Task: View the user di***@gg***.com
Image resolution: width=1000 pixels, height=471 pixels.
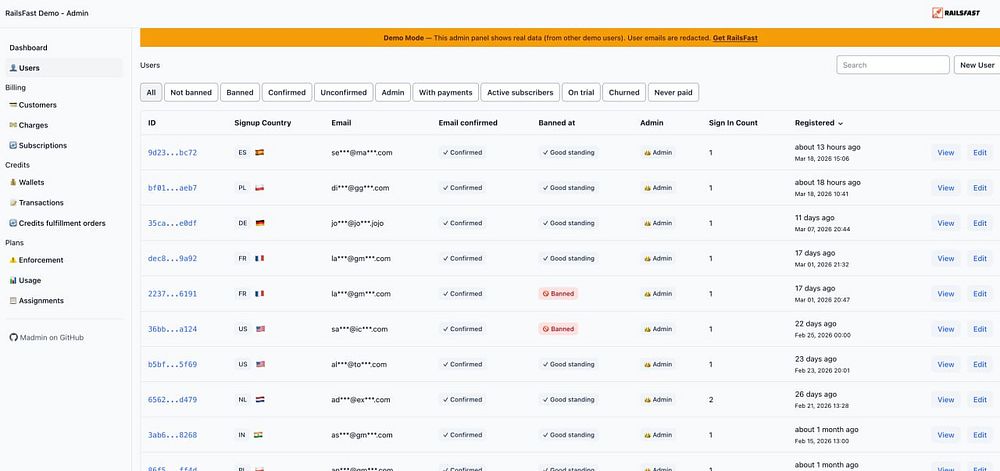Action: [x=946, y=188]
